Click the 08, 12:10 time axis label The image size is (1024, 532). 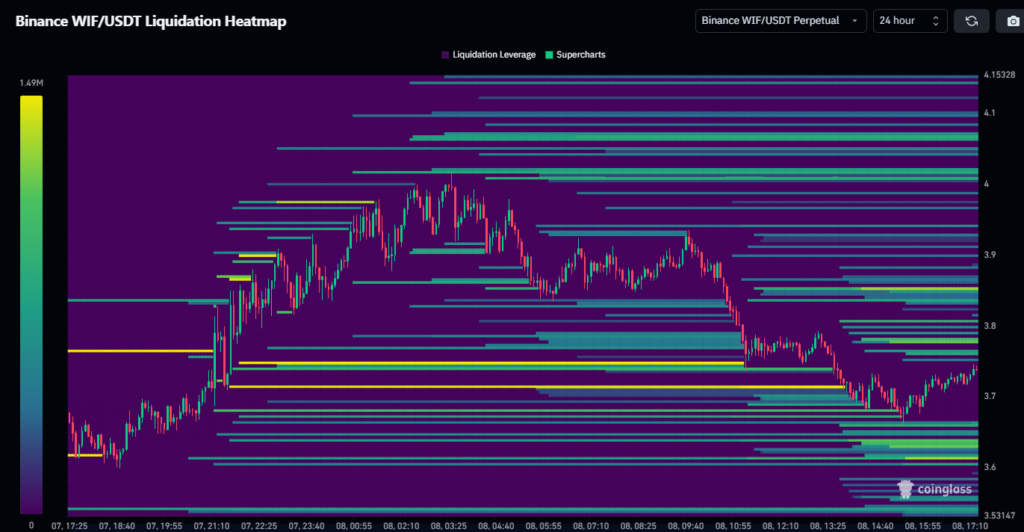tap(780, 525)
